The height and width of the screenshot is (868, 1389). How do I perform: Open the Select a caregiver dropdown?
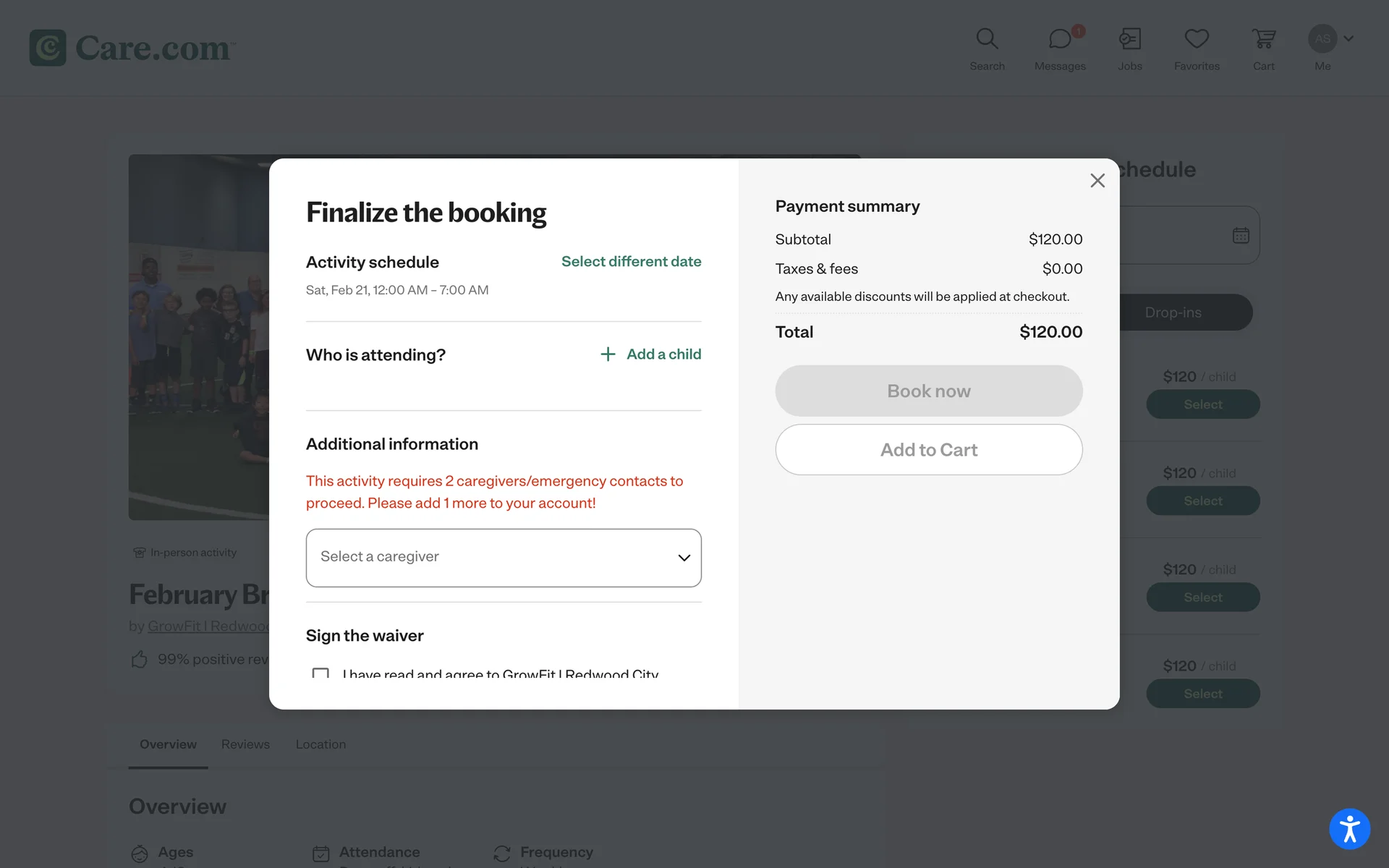[x=504, y=558]
